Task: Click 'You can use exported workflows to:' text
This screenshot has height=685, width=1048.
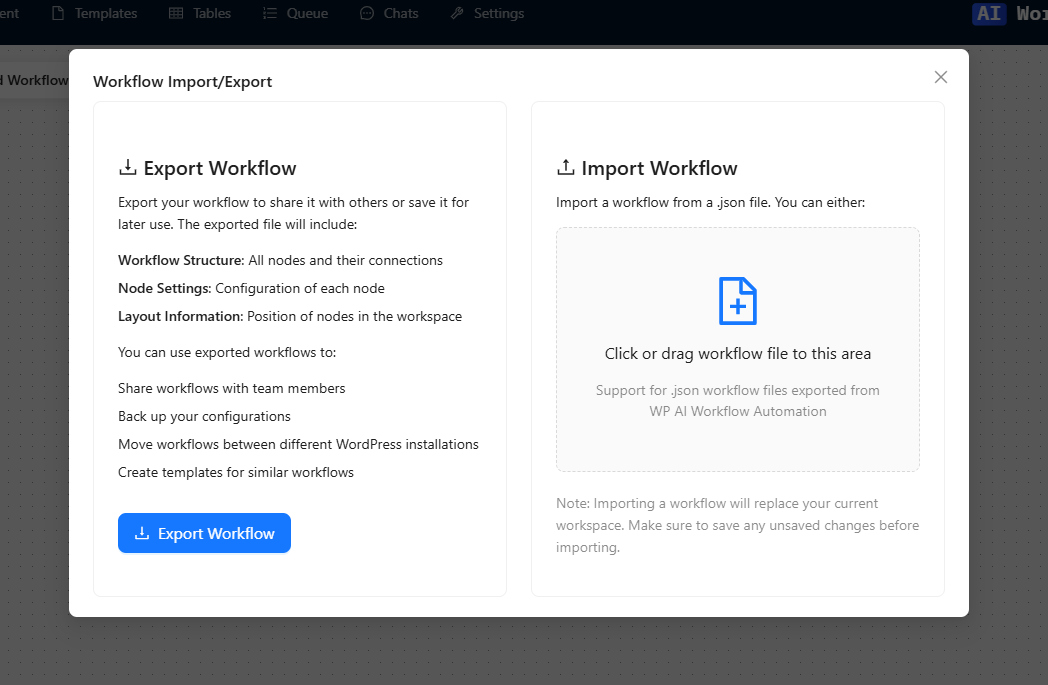Action: (x=227, y=352)
